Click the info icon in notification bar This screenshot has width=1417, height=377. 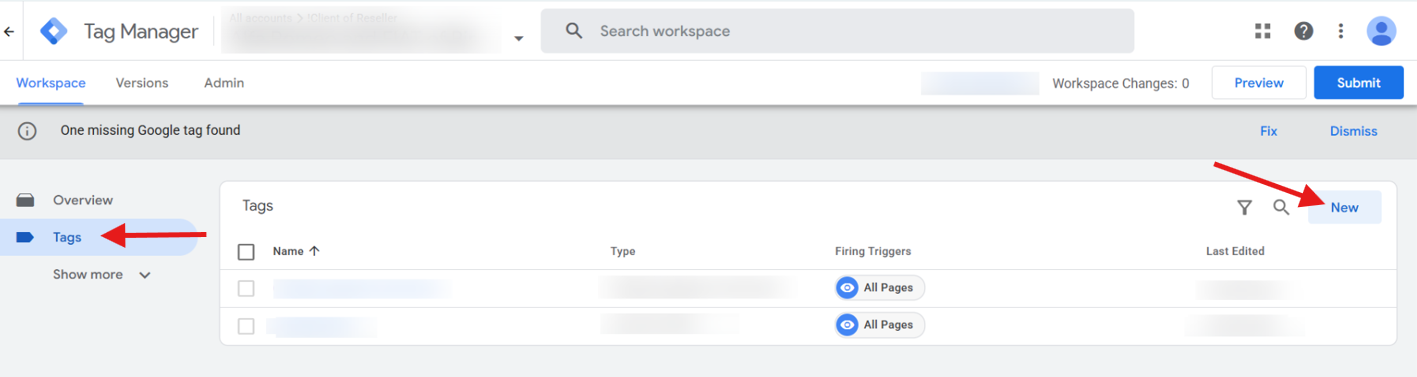coord(27,131)
